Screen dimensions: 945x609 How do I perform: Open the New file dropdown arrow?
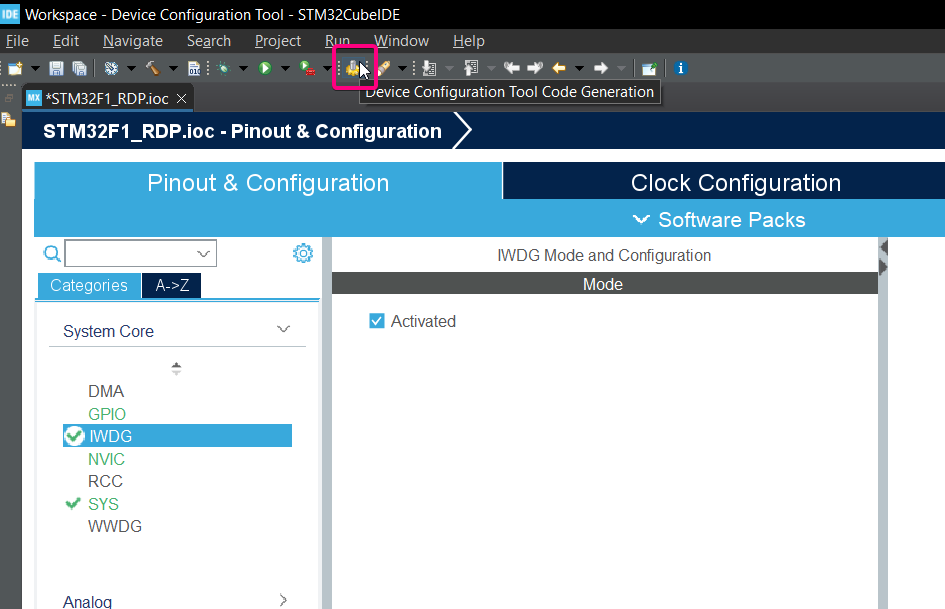(x=35, y=68)
